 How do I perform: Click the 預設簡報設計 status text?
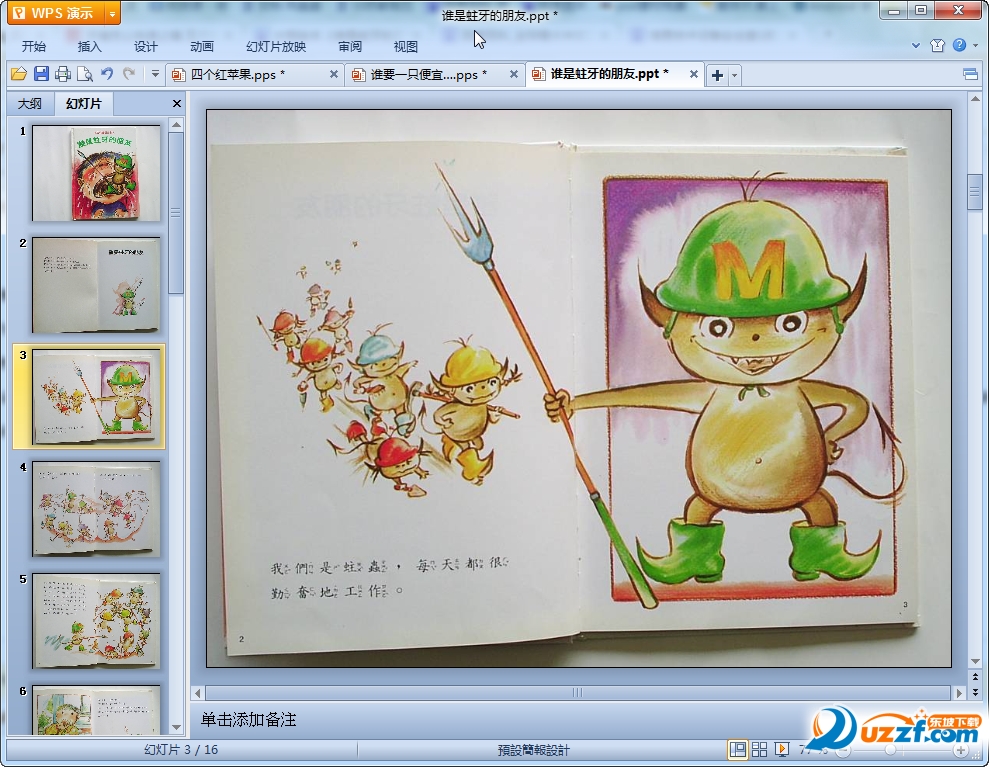534,750
